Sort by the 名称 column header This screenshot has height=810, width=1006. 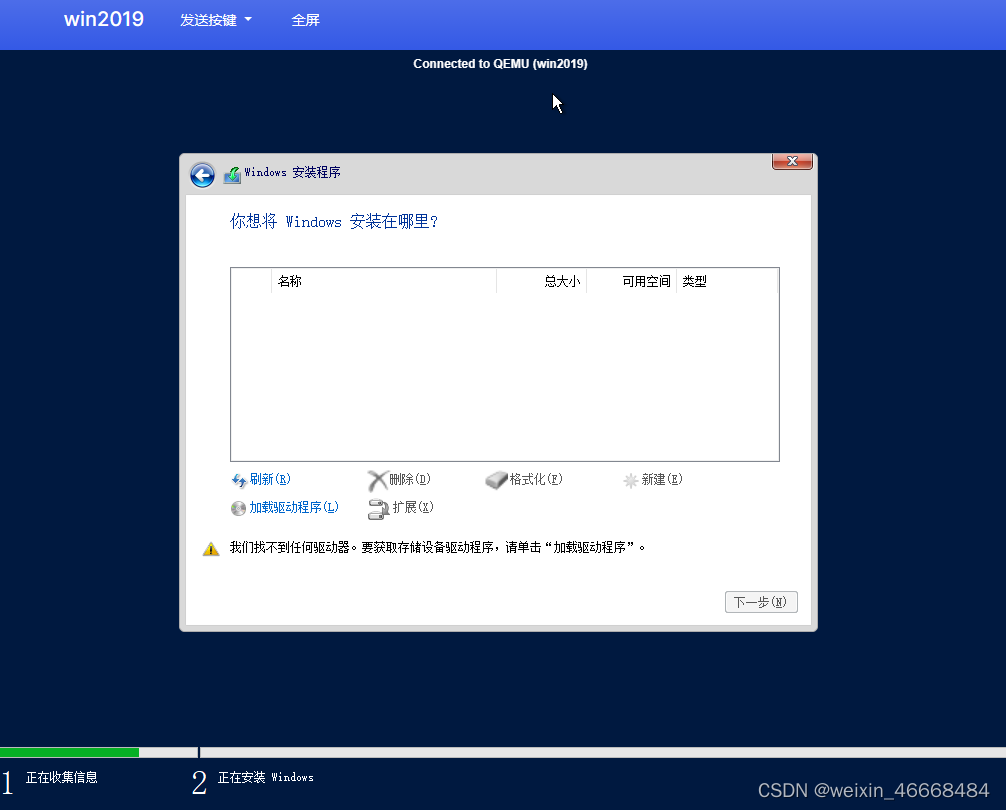pos(384,281)
